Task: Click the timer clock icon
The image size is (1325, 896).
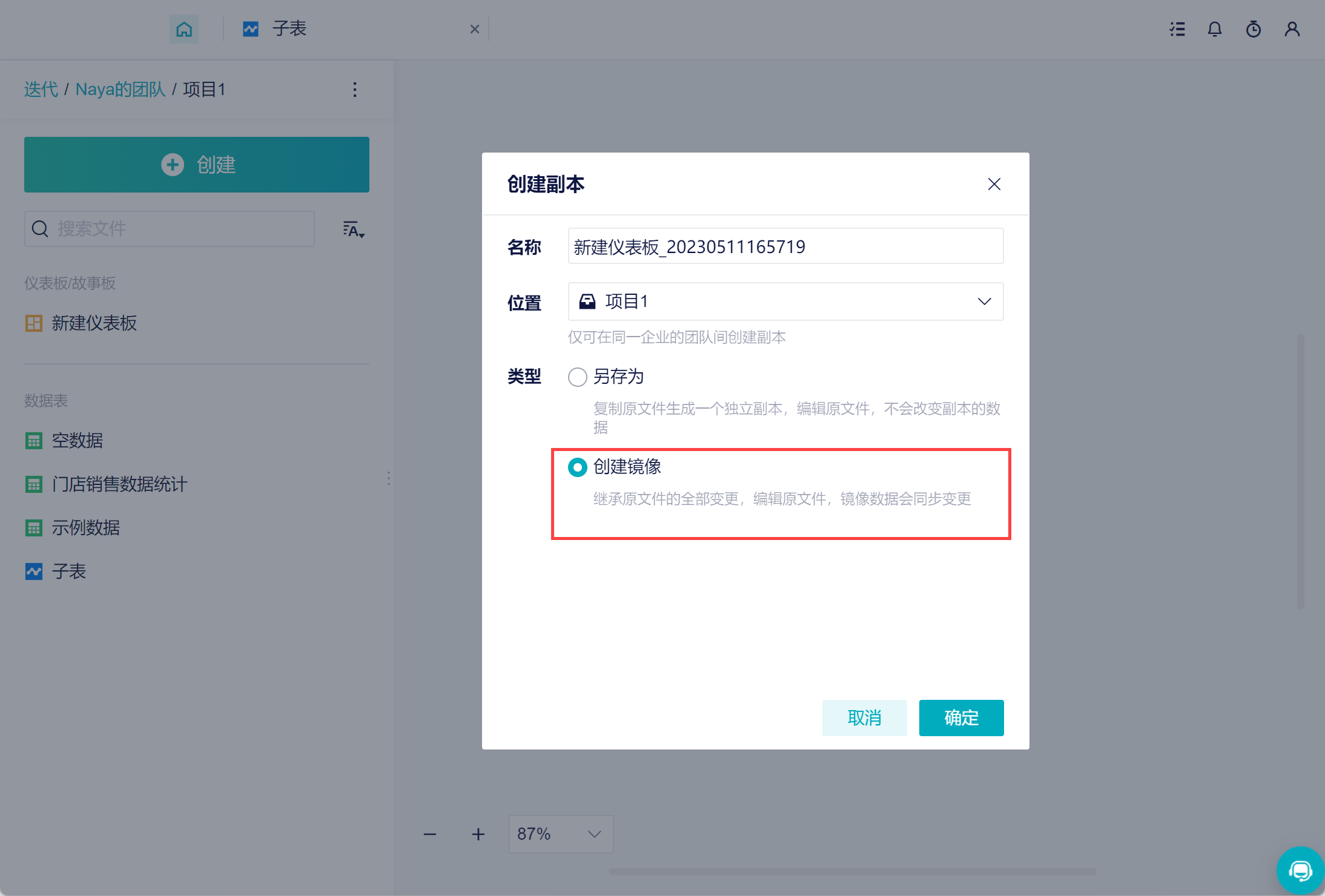Action: tap(1254, 29)
